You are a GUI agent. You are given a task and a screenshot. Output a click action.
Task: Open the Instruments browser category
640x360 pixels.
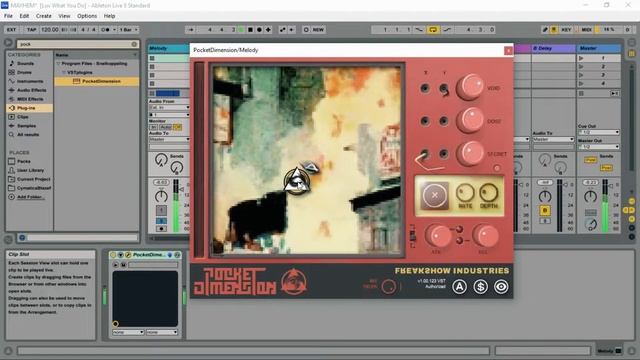click(30, 81)
